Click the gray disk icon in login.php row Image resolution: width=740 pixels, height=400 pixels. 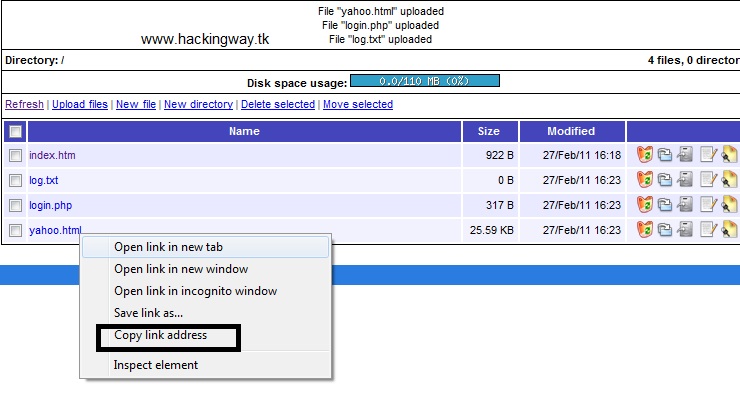pos(685,204)
